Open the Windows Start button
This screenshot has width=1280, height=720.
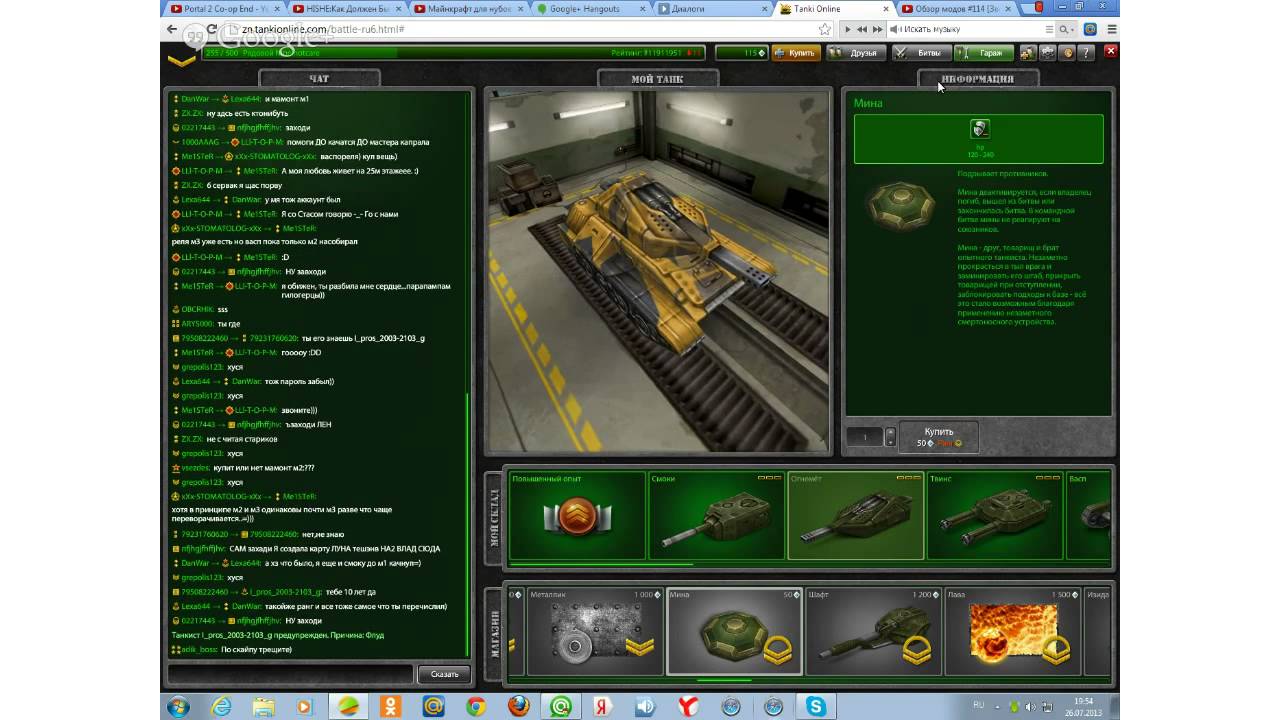point(180,706)
